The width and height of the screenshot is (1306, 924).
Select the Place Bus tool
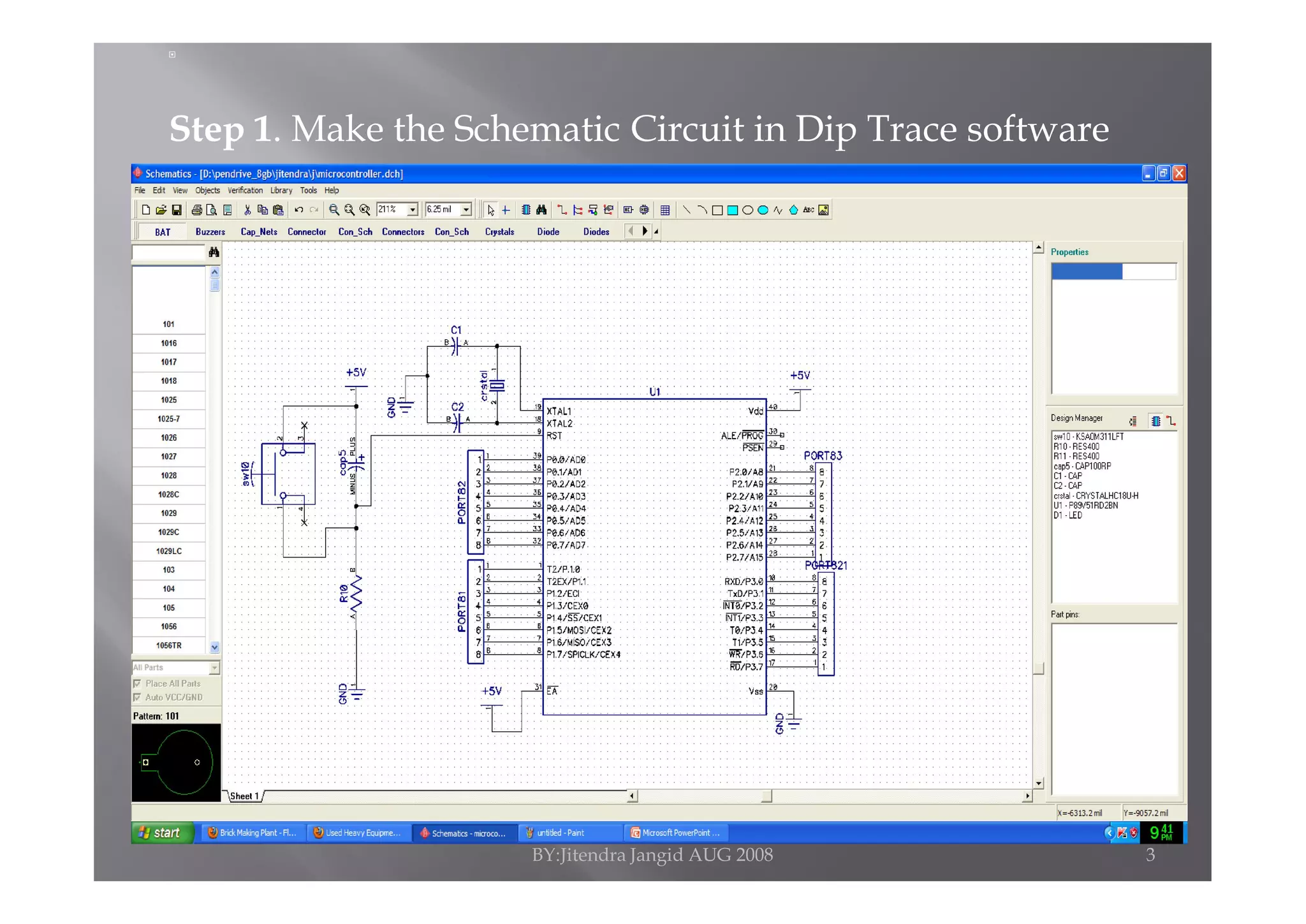(577, 210)
